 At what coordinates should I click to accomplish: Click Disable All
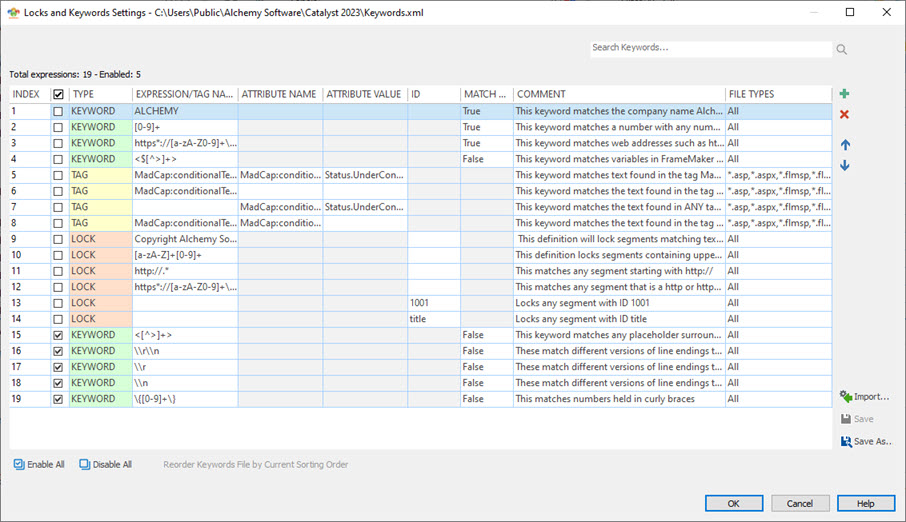click(x=105, y=464)
